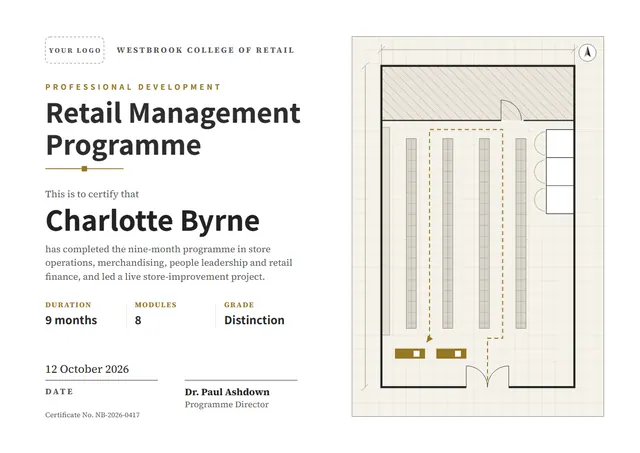This screenshot has width=640, height=453.
Task: Click the top fitting room box
Action: tap(560, 143)
